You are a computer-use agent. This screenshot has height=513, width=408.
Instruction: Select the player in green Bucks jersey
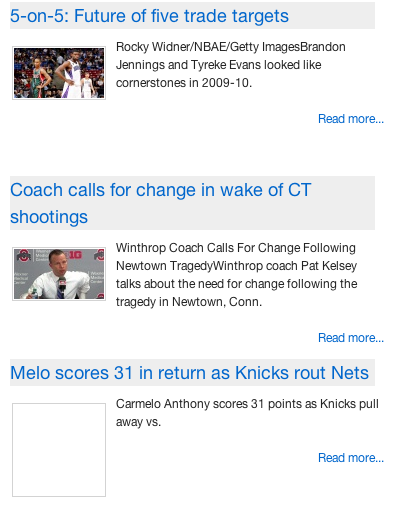[39, 78]
